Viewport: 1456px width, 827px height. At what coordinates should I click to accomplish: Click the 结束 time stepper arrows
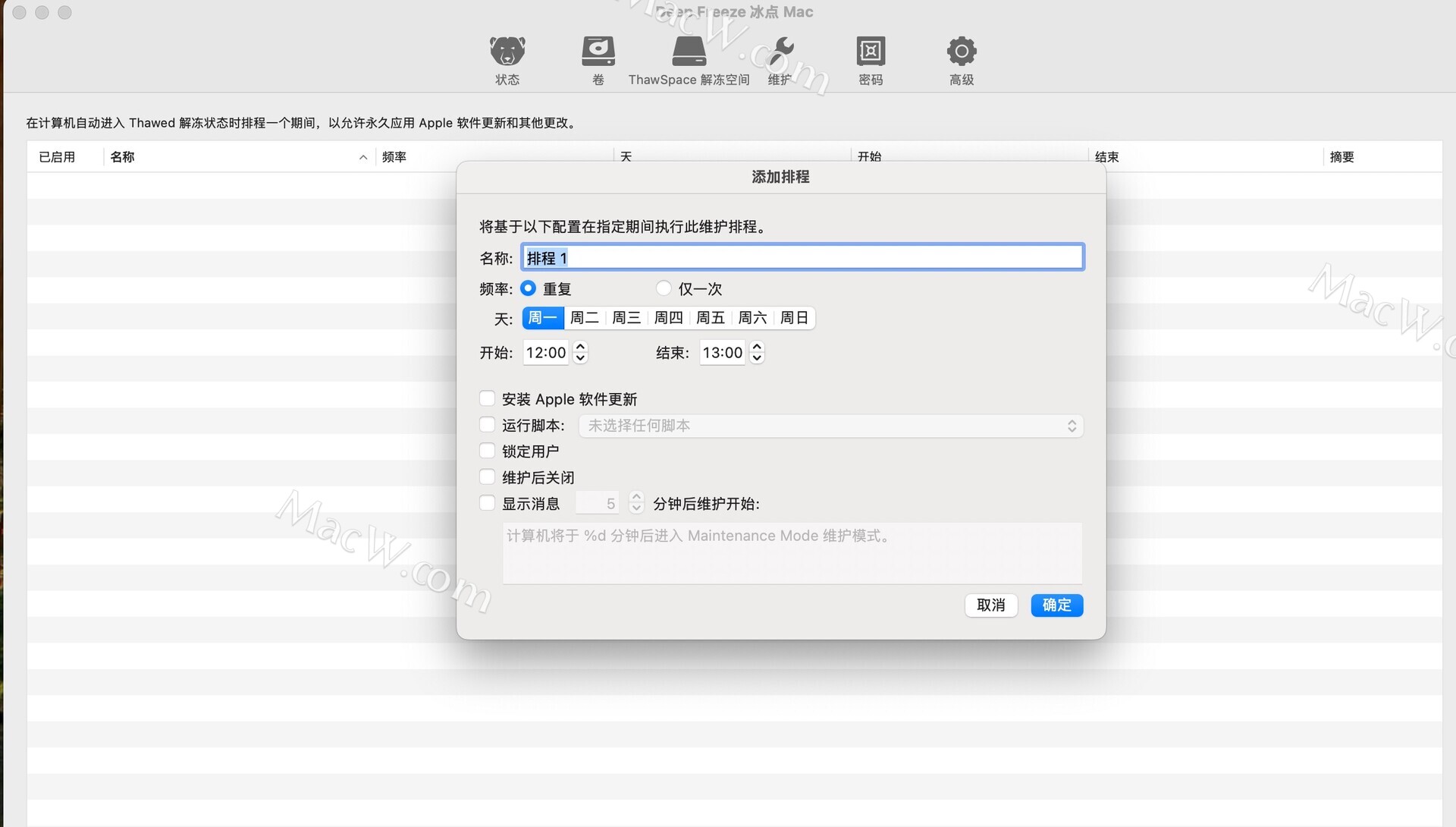[757, 352]
